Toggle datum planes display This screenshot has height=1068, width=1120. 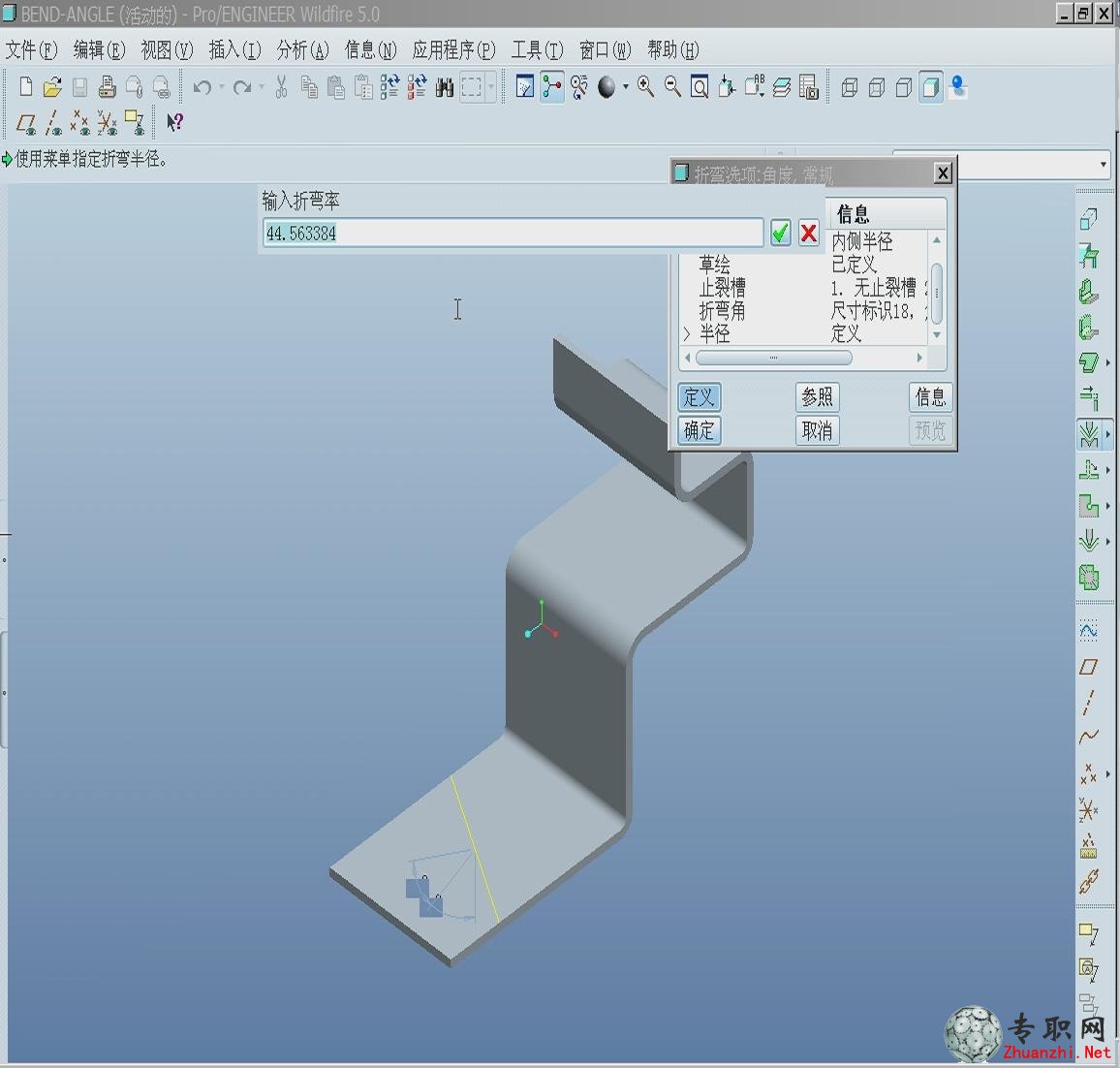point(26,123)
